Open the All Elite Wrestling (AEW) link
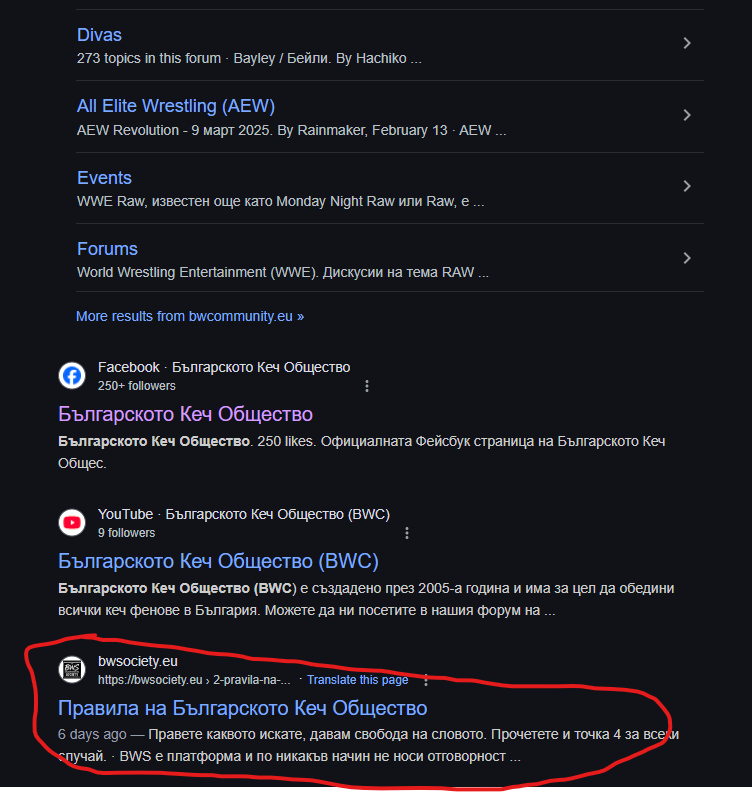This screenshot has width=752, height=792. [x=176, y=106]
